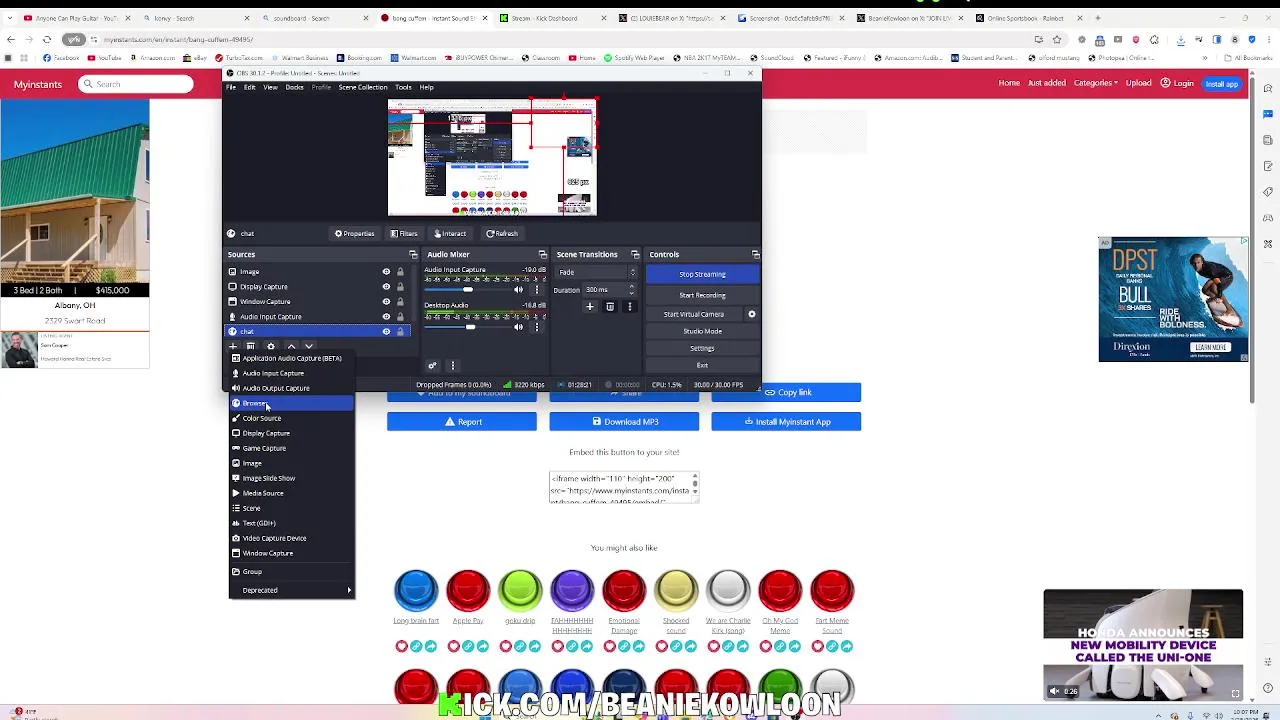Play the goku drip green sound button
Viewport: 1280px width, 720px height.
(x=520, y=590)
